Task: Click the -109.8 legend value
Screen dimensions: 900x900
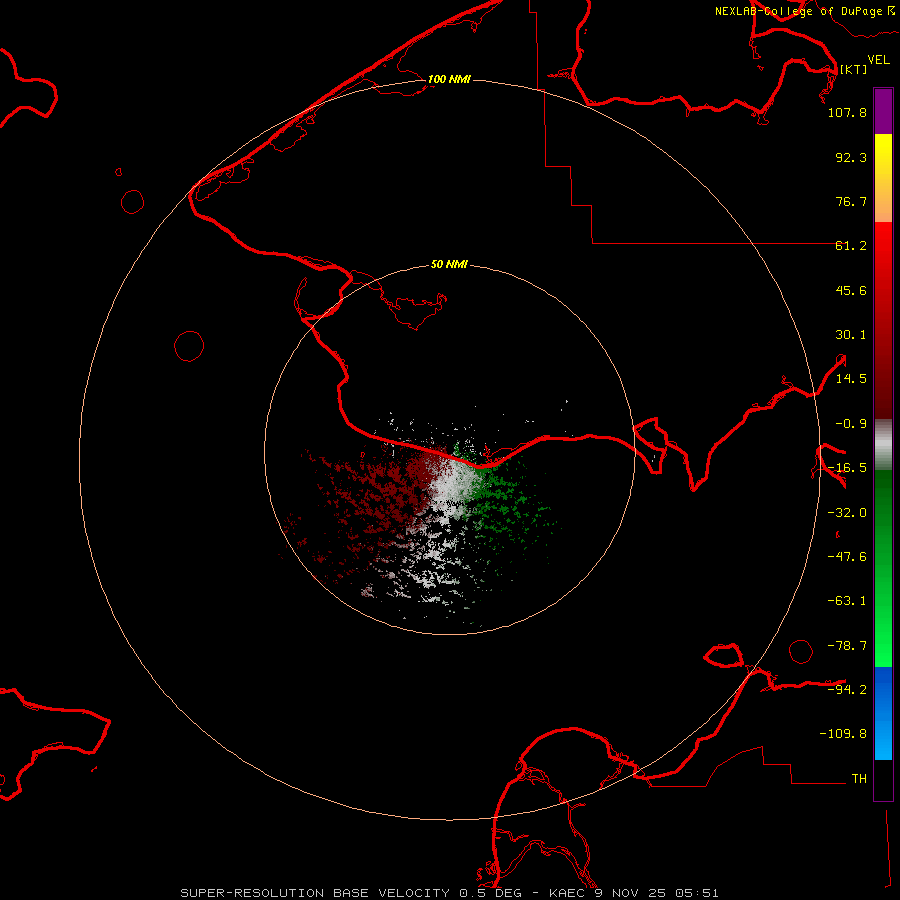Action: (x=843, y=734)
